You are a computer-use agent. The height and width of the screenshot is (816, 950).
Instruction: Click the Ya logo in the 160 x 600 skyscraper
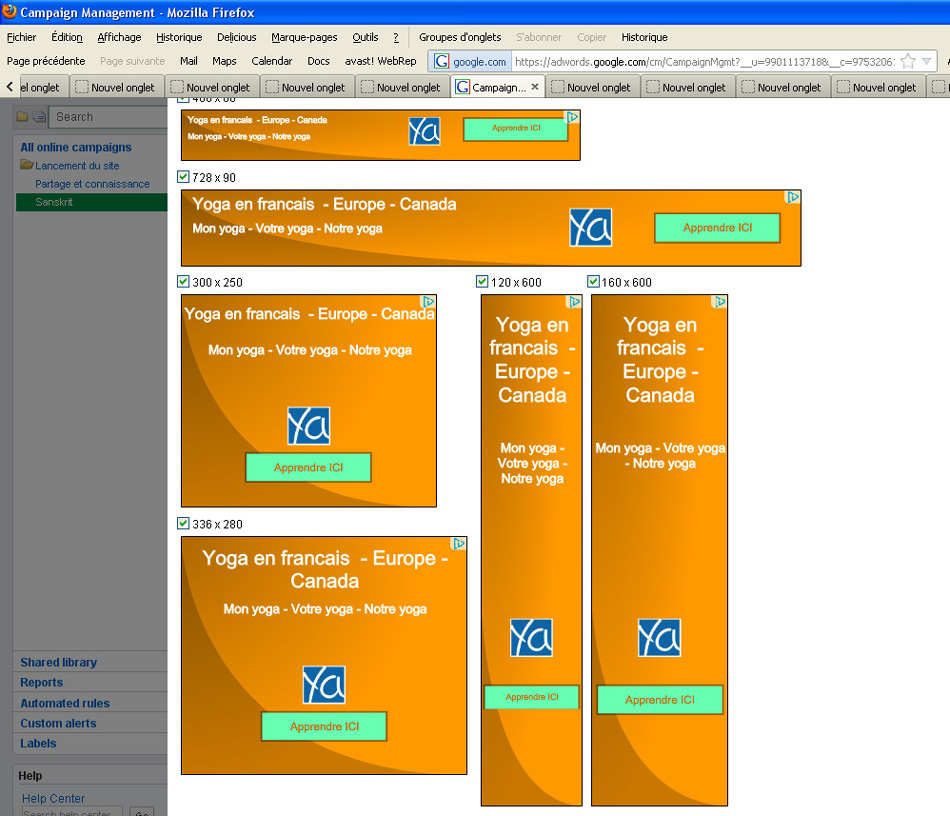tap(659, 638)
